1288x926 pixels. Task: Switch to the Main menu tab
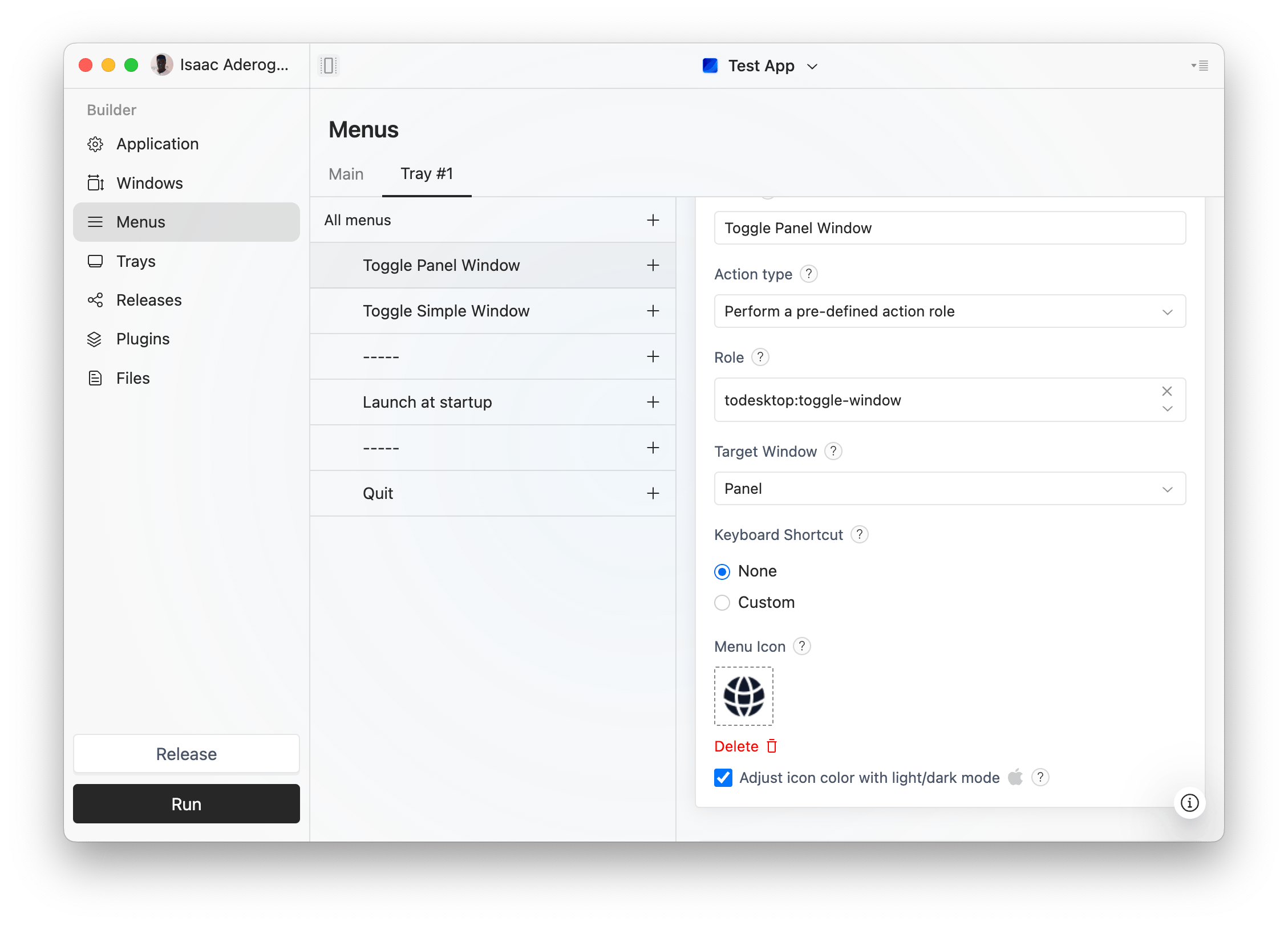click(x=346, y=174)
